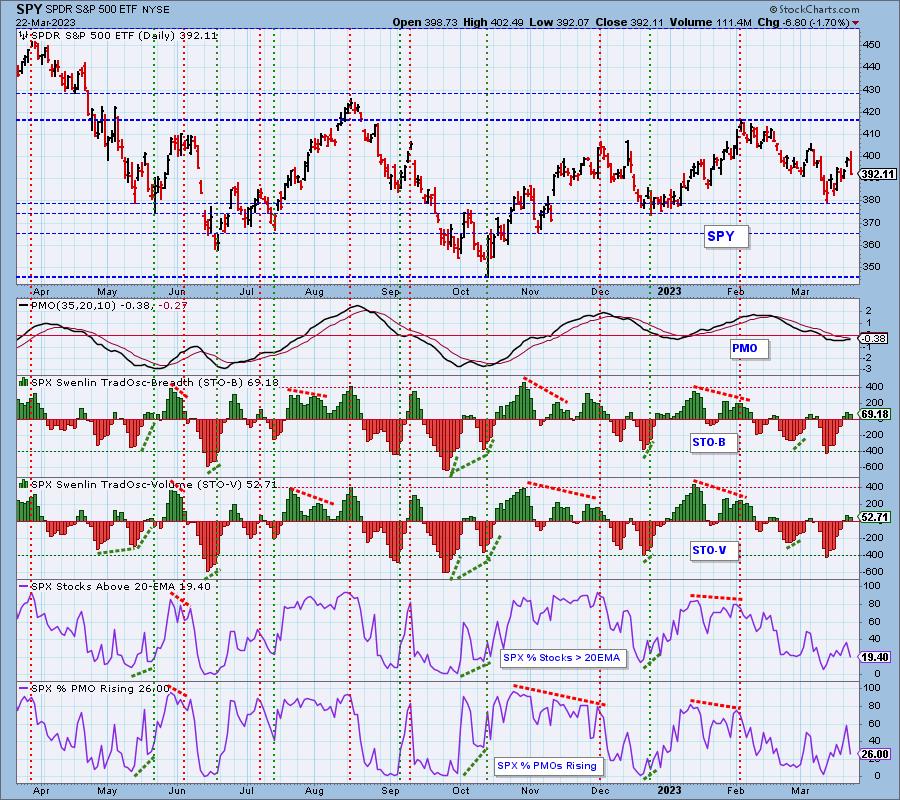Viewport: 900px width, 800px height.
Task: Select the date 22-Mar-2023
Action: click(44, 22)
